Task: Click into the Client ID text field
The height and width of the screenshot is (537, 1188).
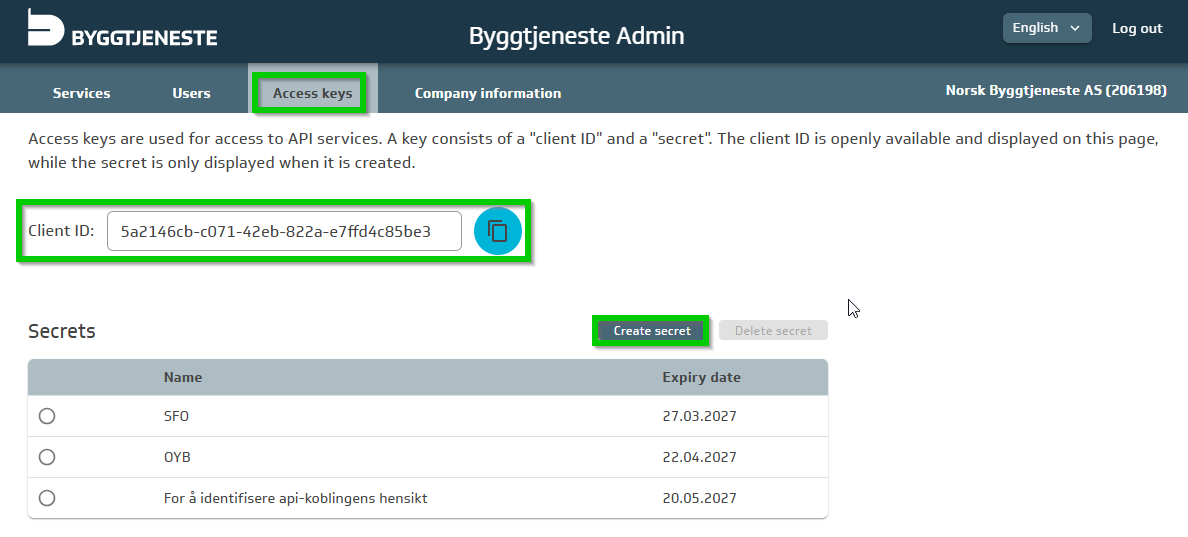Action: [x=284, y=231]
